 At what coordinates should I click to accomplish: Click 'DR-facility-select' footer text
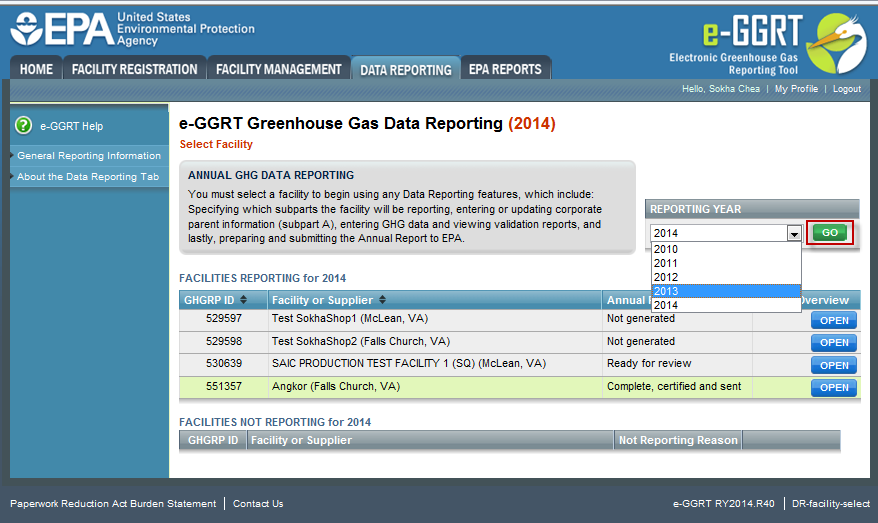coord(831,503)
